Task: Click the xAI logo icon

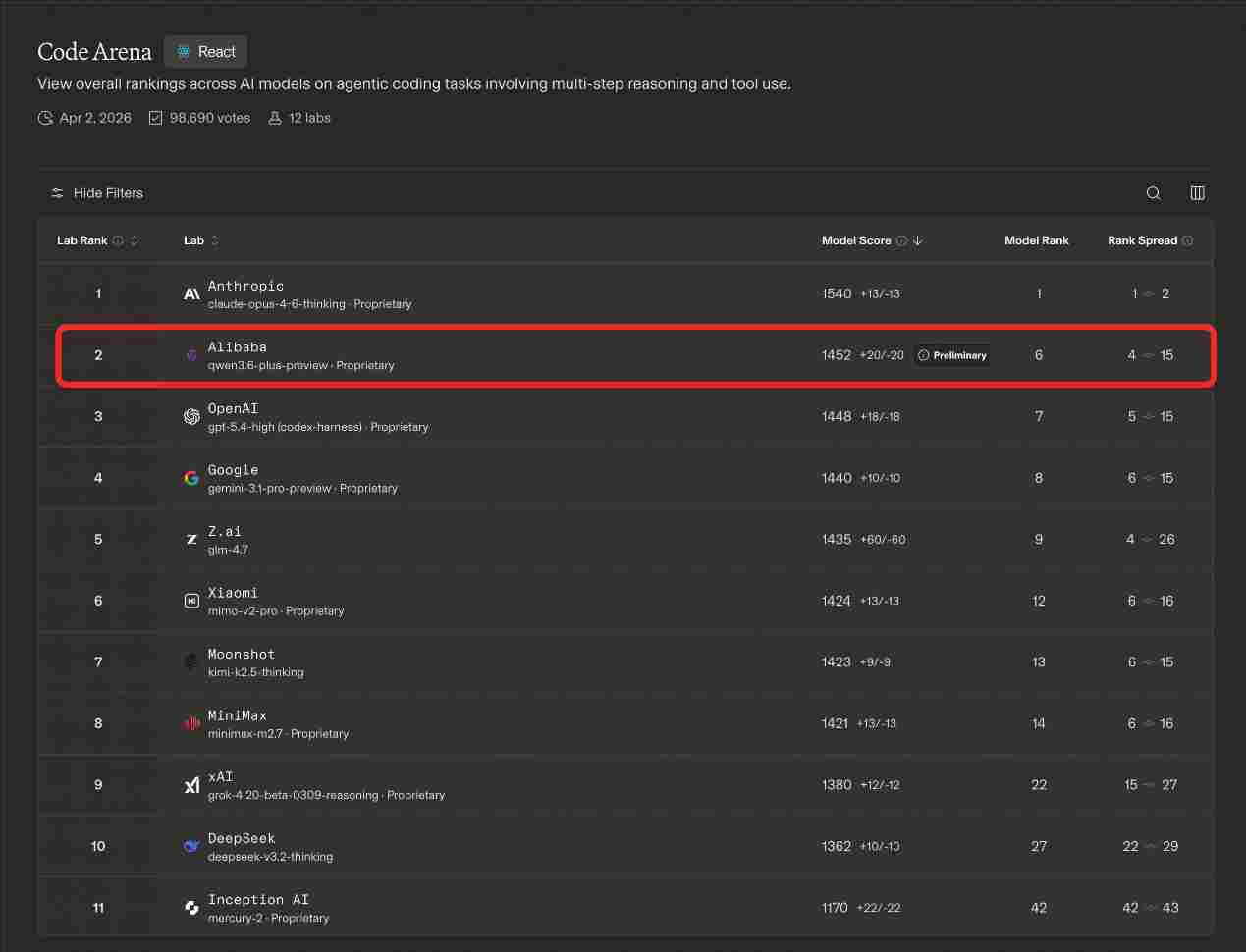Action: pyautogui.click(x=191, y=785)
